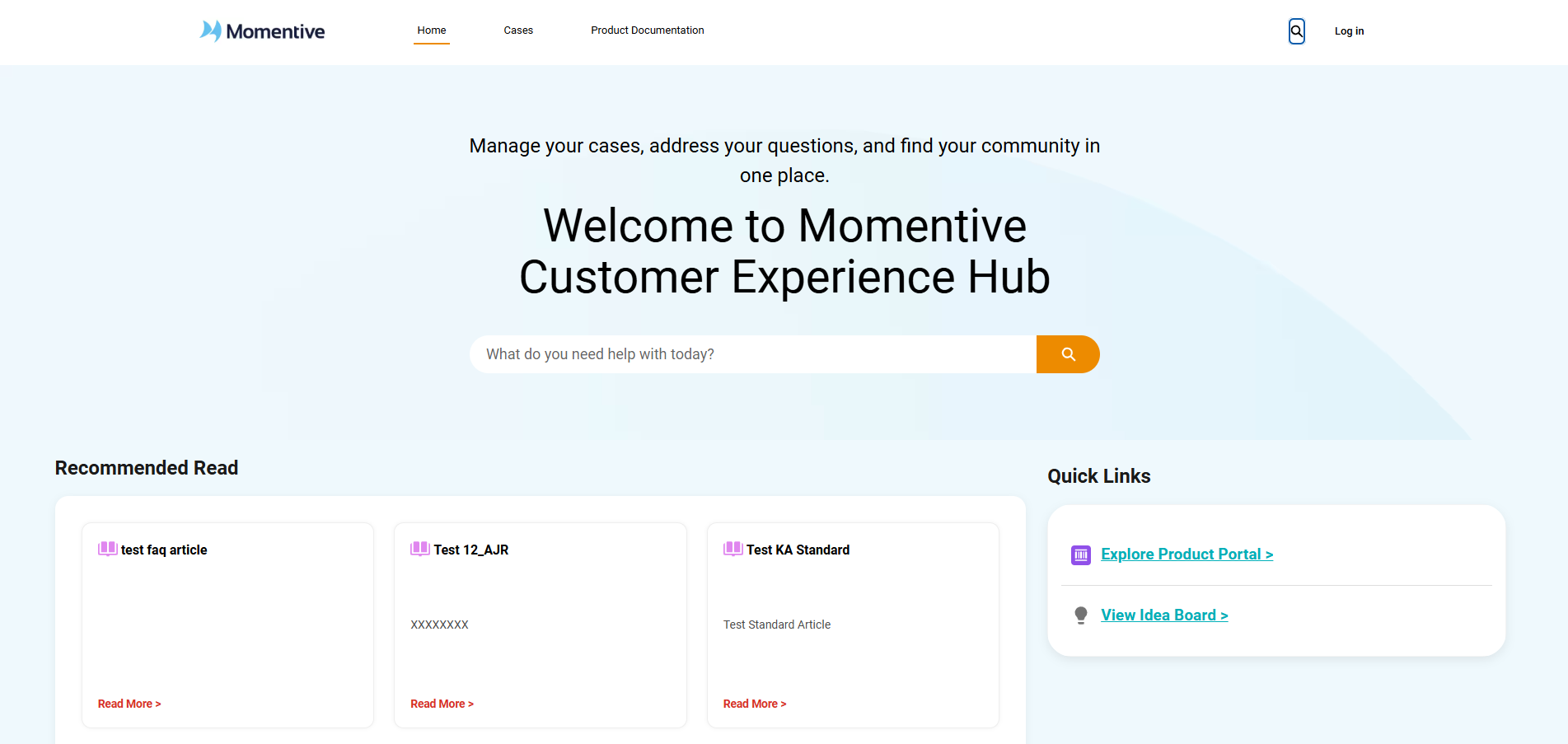Click the purple Product Portal icon
This screenshot has height=744, width=1568.
(x=1081, y=555)
